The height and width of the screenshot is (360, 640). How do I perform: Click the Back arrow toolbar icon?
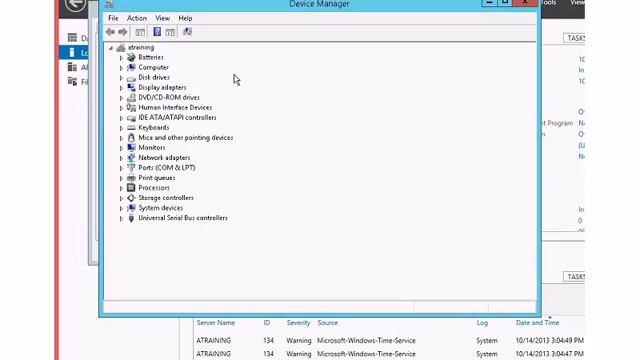(110, 32)
